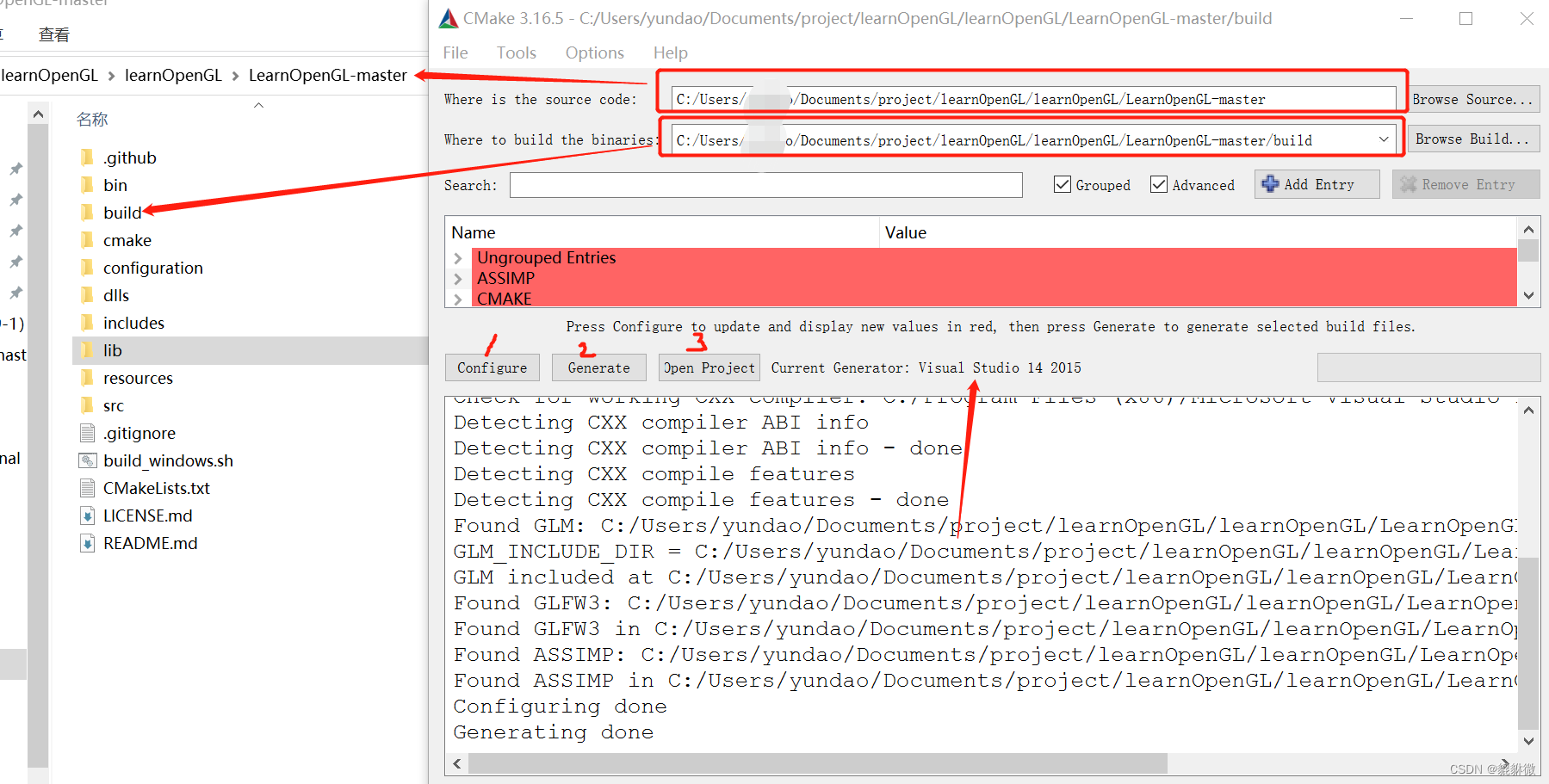
Task: Open the Help menu in CMake
Action: pos(671,52)
